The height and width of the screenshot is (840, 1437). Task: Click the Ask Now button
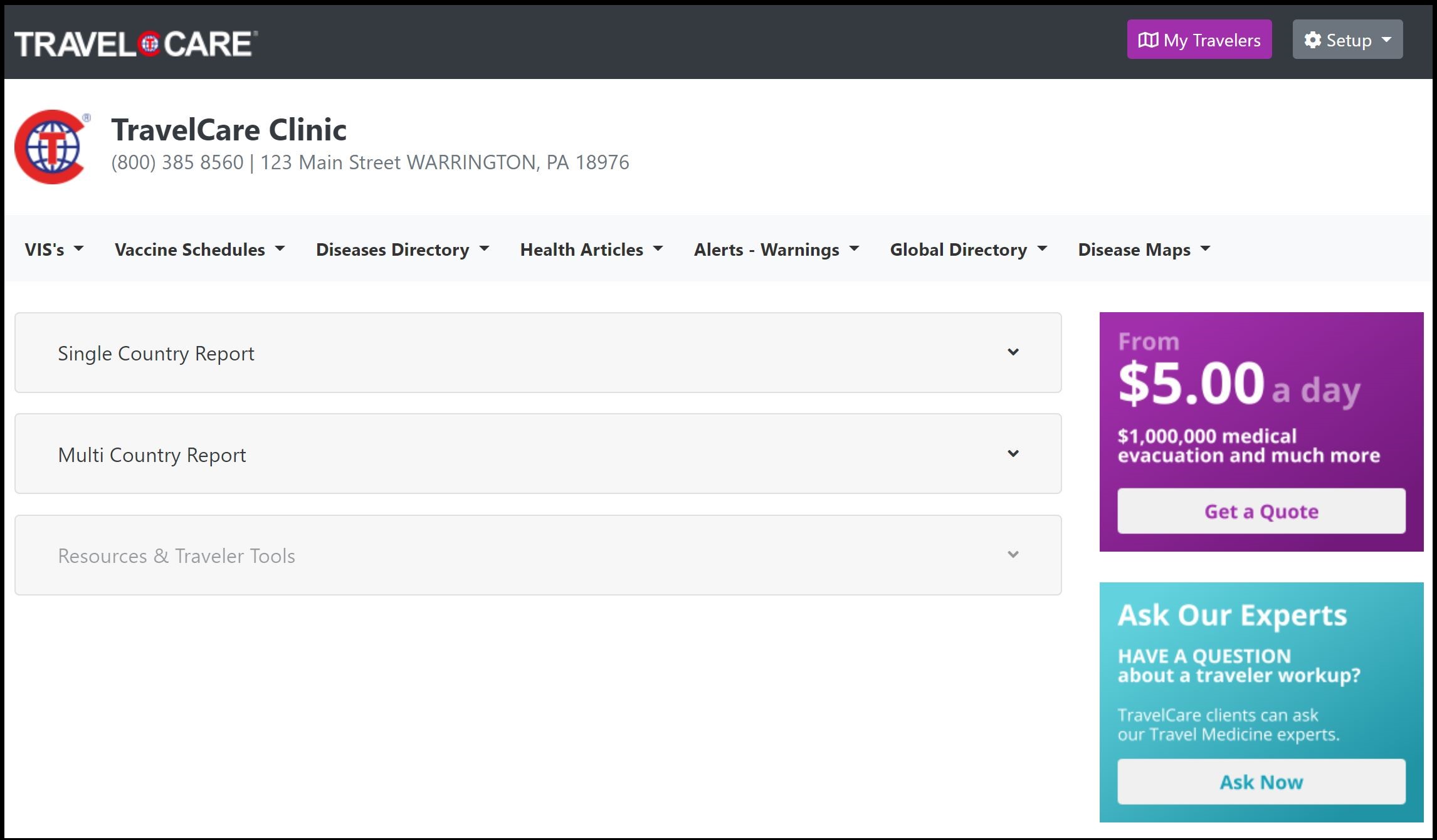(x=1261, y=782)
